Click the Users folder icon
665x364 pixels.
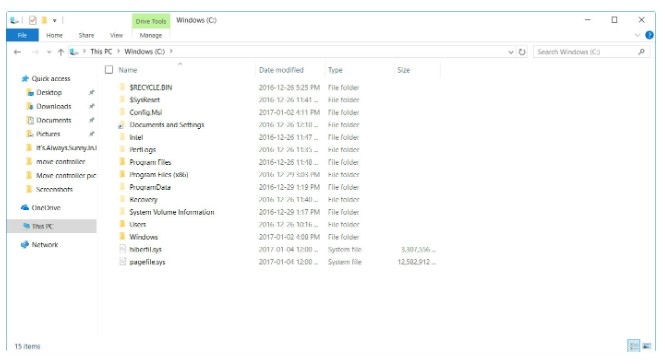[x=122, y=224]
